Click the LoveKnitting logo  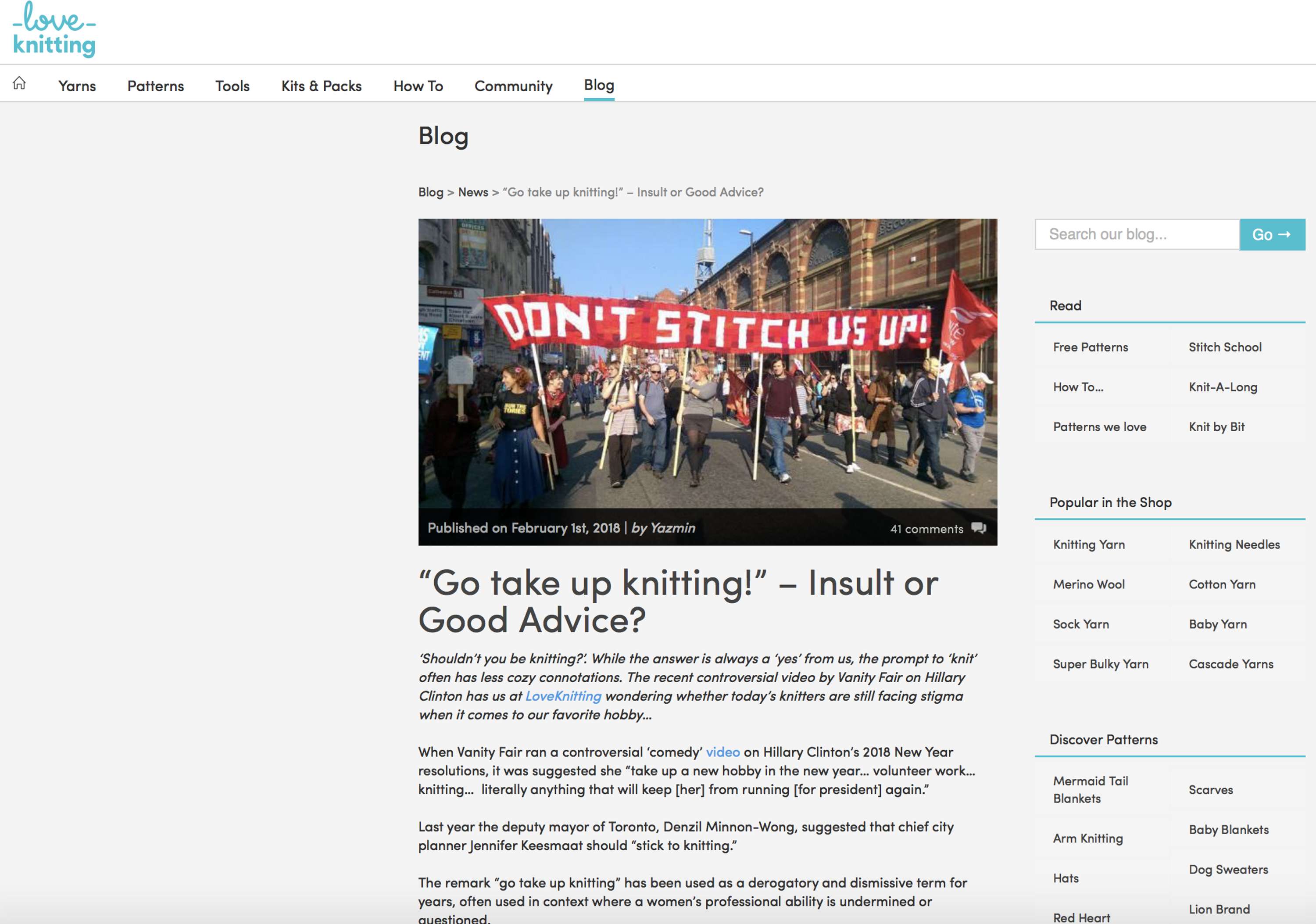coord(54,29)
